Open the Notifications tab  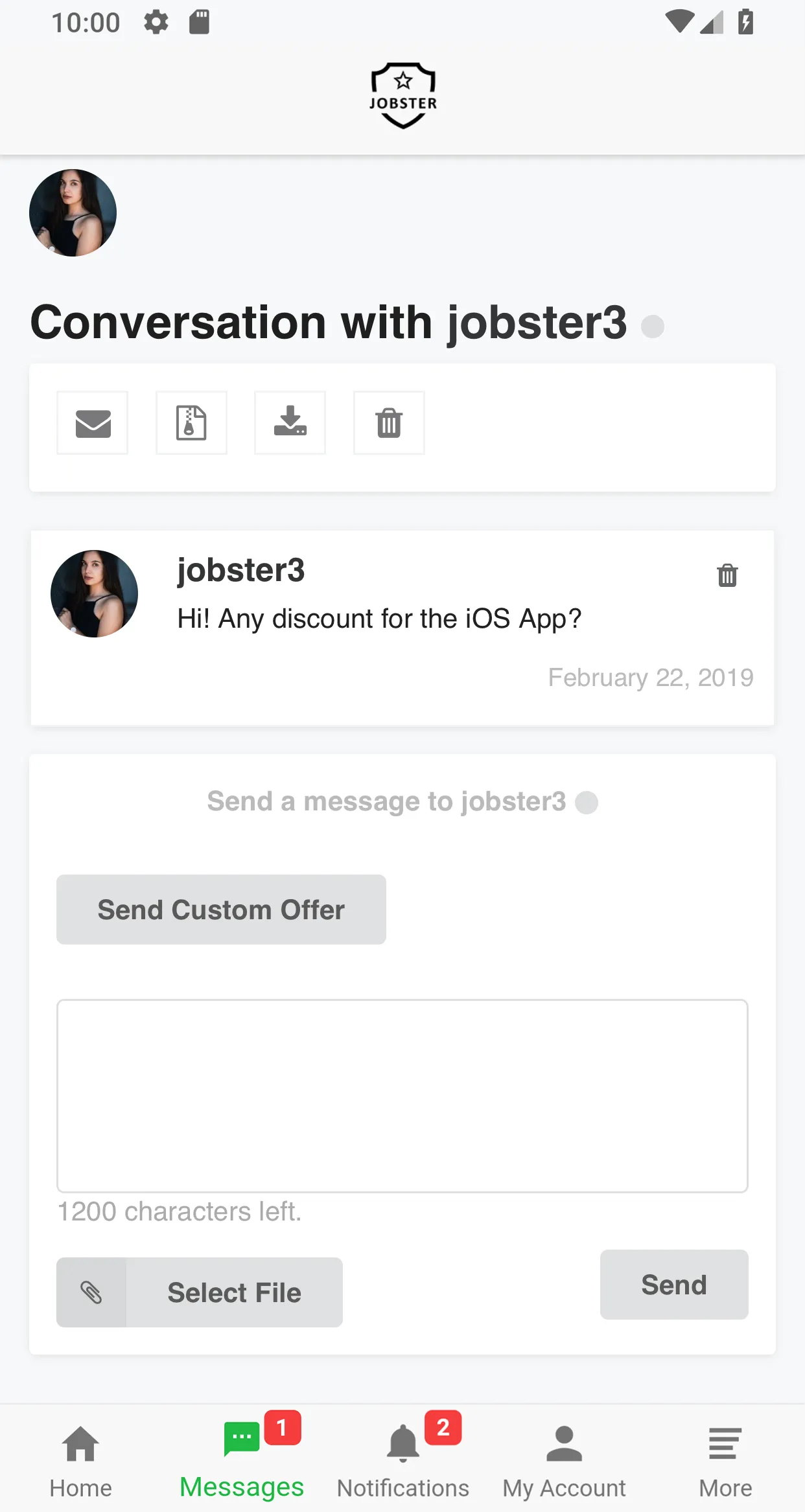click(x=402, y=1461)
